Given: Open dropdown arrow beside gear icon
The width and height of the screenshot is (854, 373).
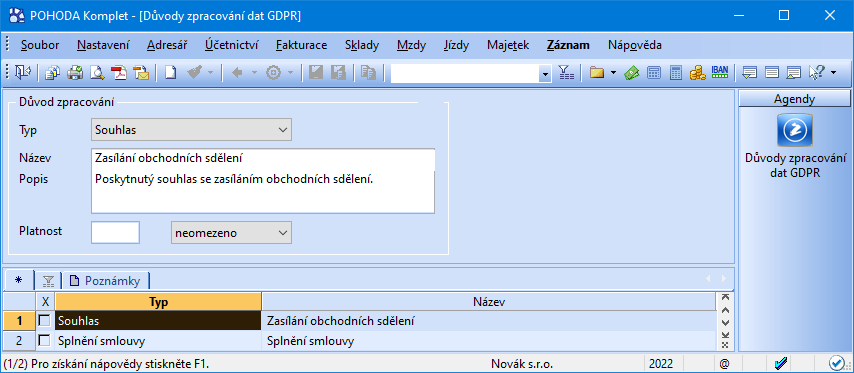Looking at the screenshot, I should 291,73.
